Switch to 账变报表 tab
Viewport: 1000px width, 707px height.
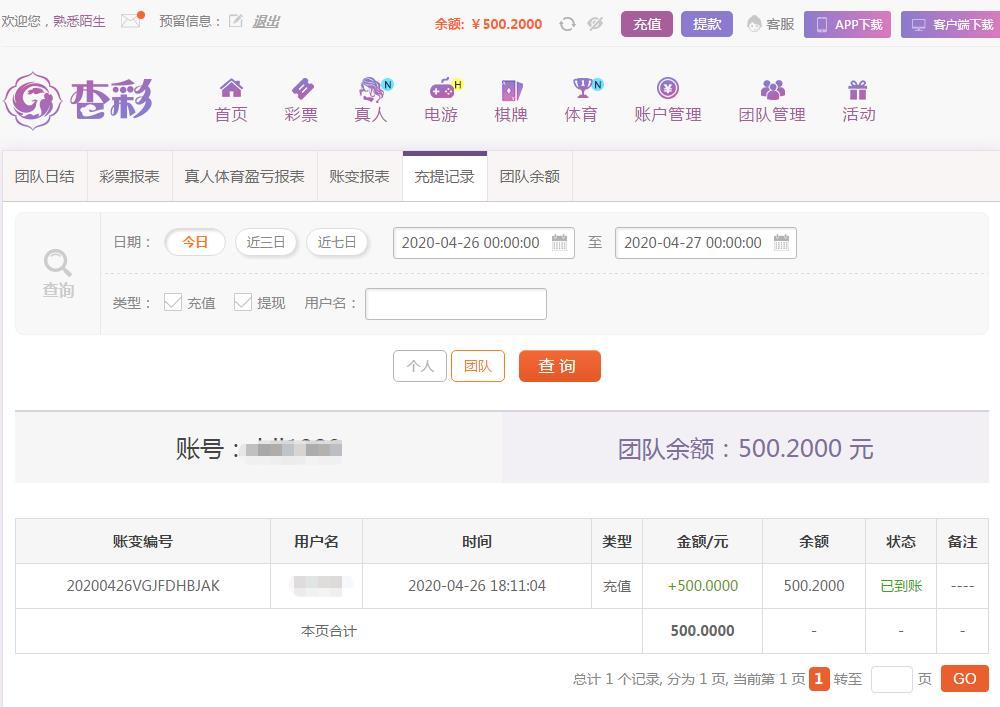pos(359,177)
